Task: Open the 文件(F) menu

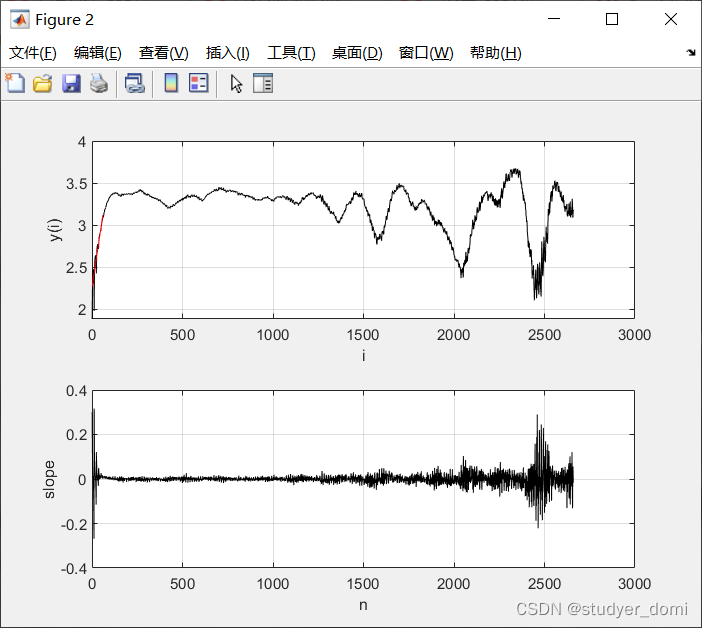Action: (33, 53)
